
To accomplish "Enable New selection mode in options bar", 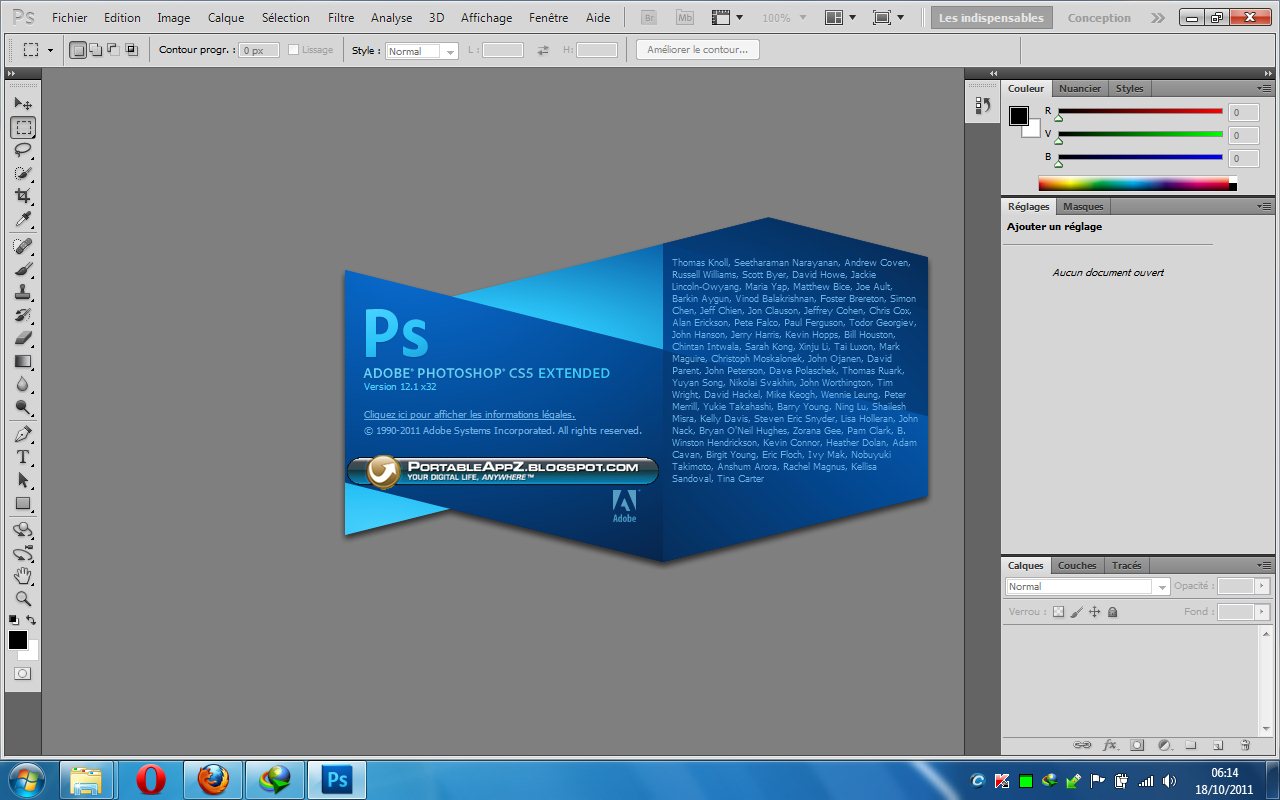I will pos(78,50).
